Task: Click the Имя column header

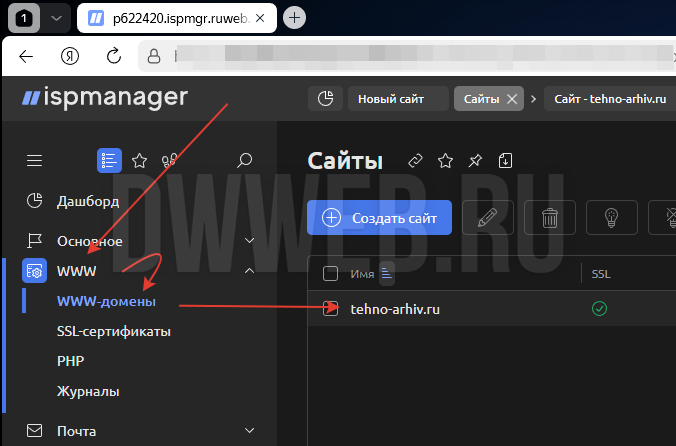Action: coord(362,274)
